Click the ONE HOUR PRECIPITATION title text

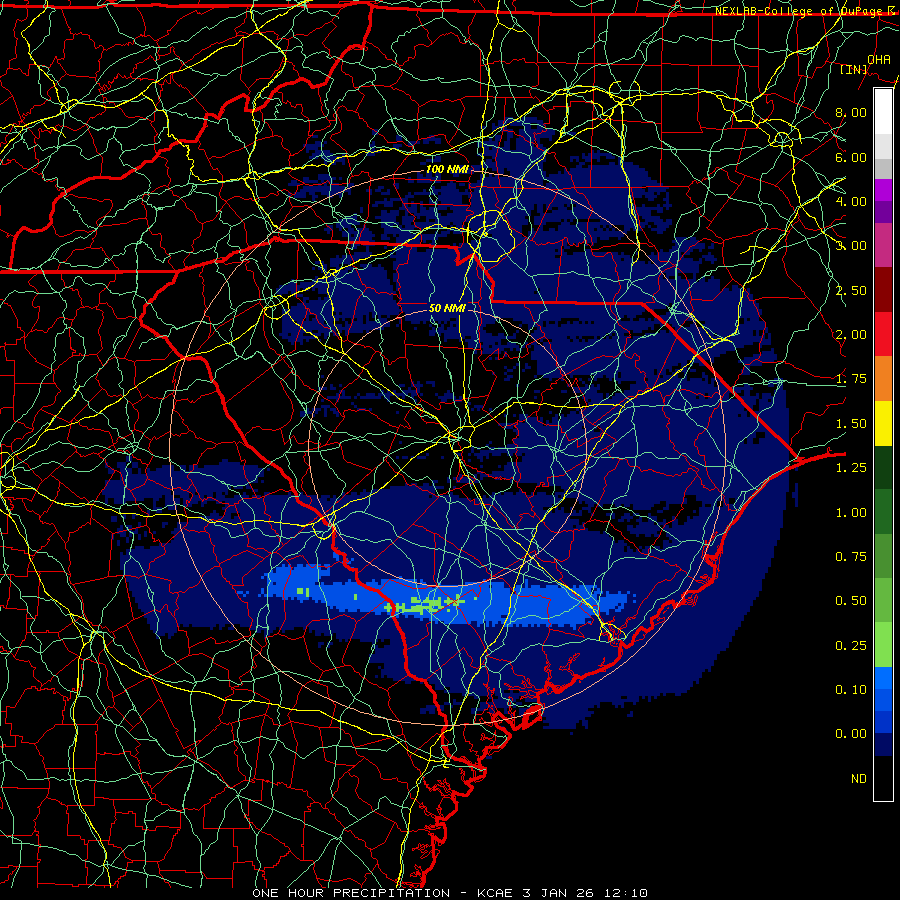[x=351, y=893]
